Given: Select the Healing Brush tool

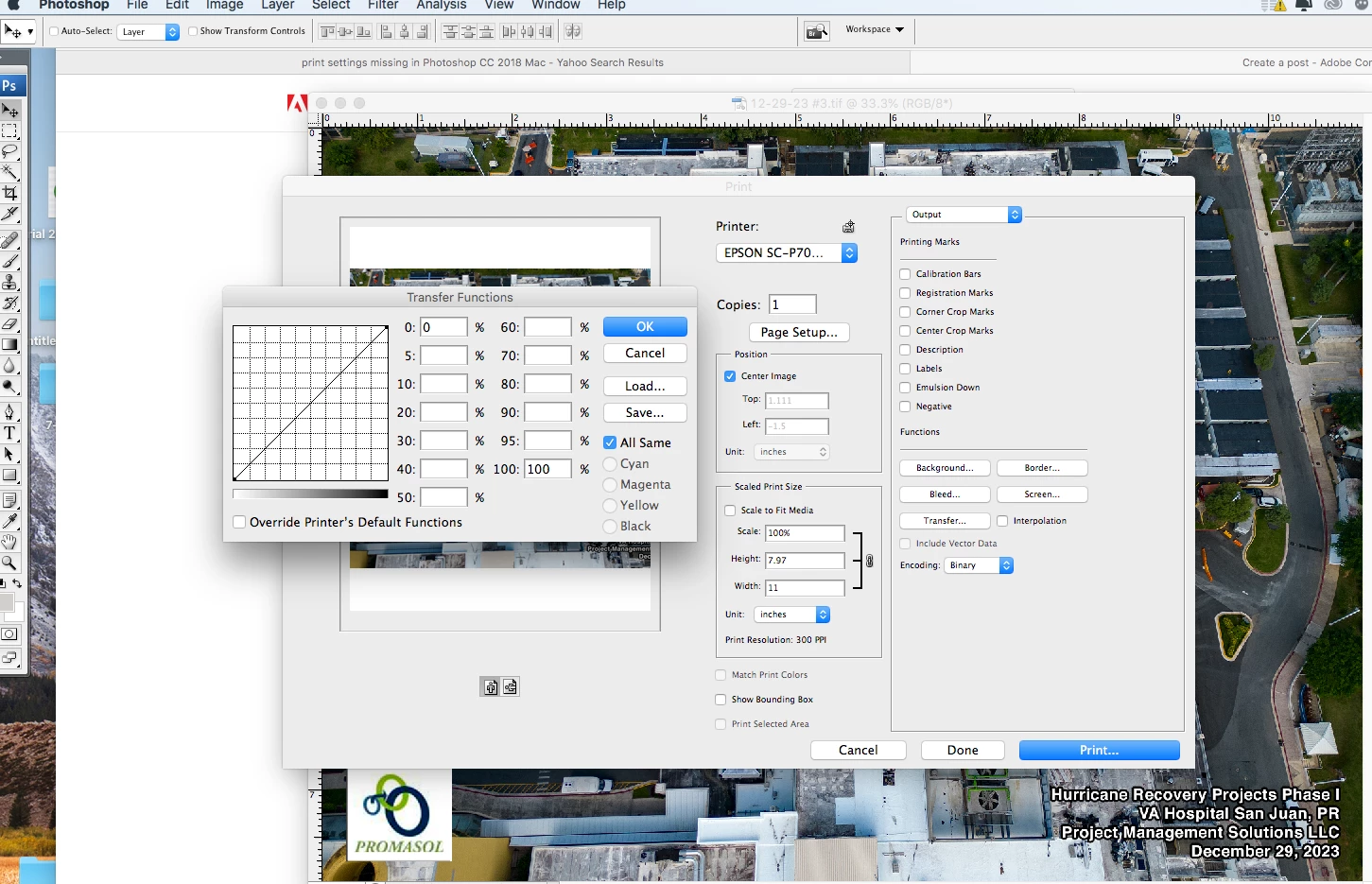Looking at the screenshot, I should click(10, 241).
